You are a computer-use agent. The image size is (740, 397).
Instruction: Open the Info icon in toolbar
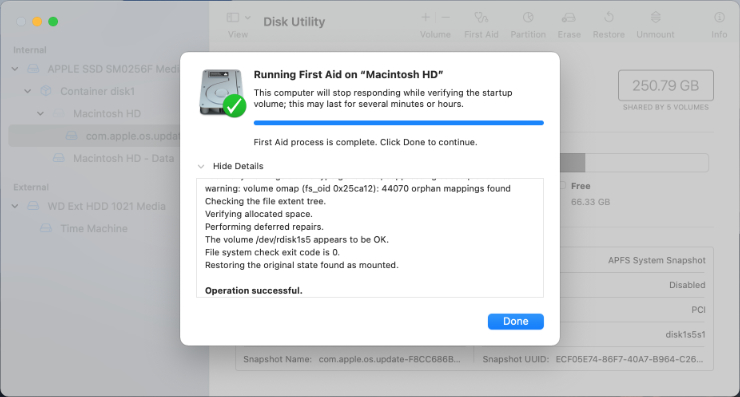(x=719, y=18)
